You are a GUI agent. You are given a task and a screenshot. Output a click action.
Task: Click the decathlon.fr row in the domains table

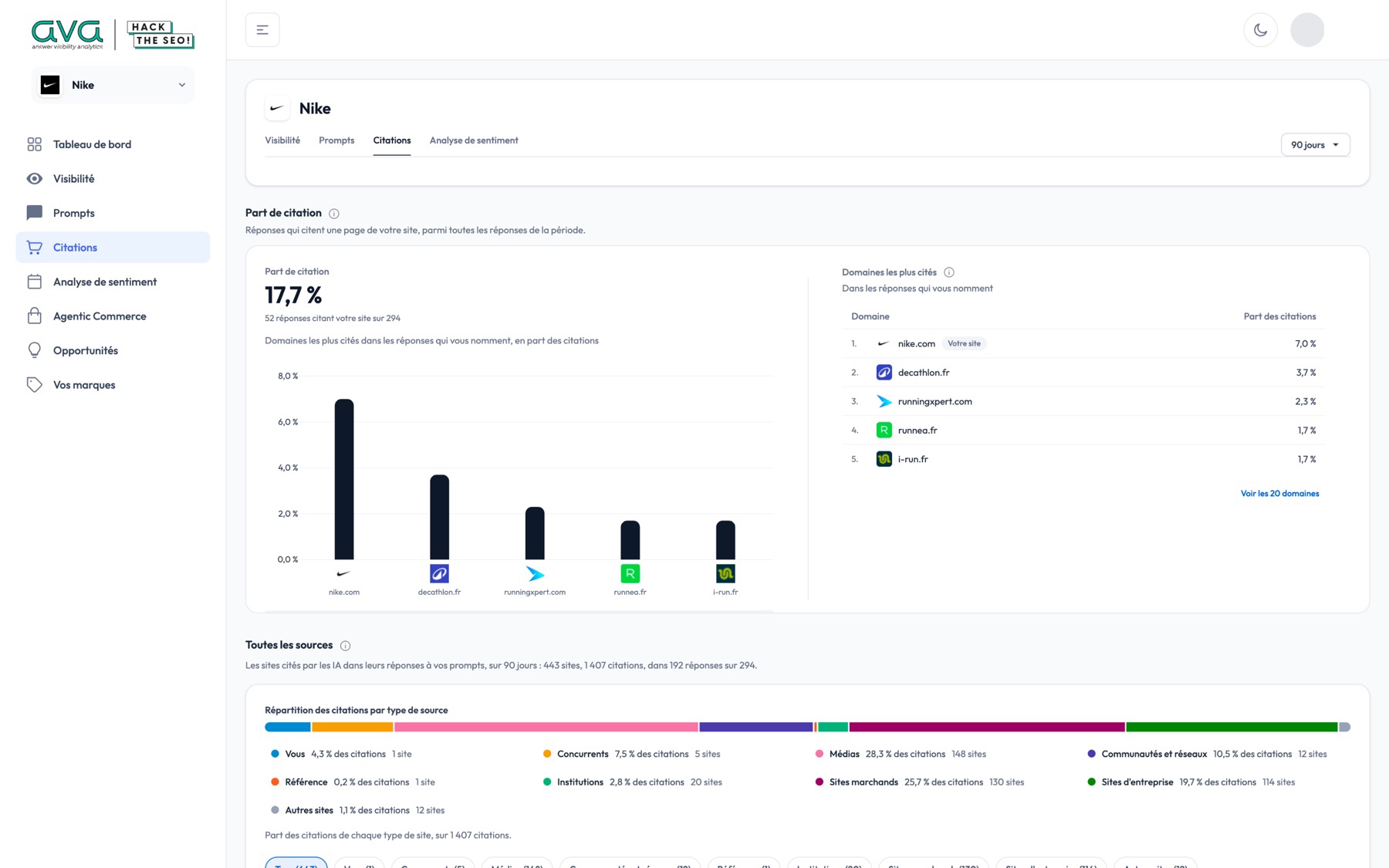point(1083,373)
